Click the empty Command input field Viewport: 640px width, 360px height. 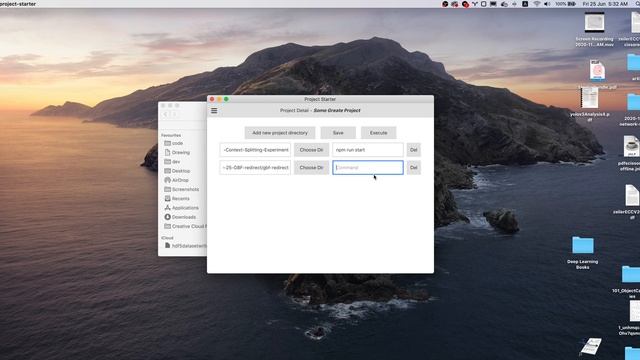(x=368, y=167)
